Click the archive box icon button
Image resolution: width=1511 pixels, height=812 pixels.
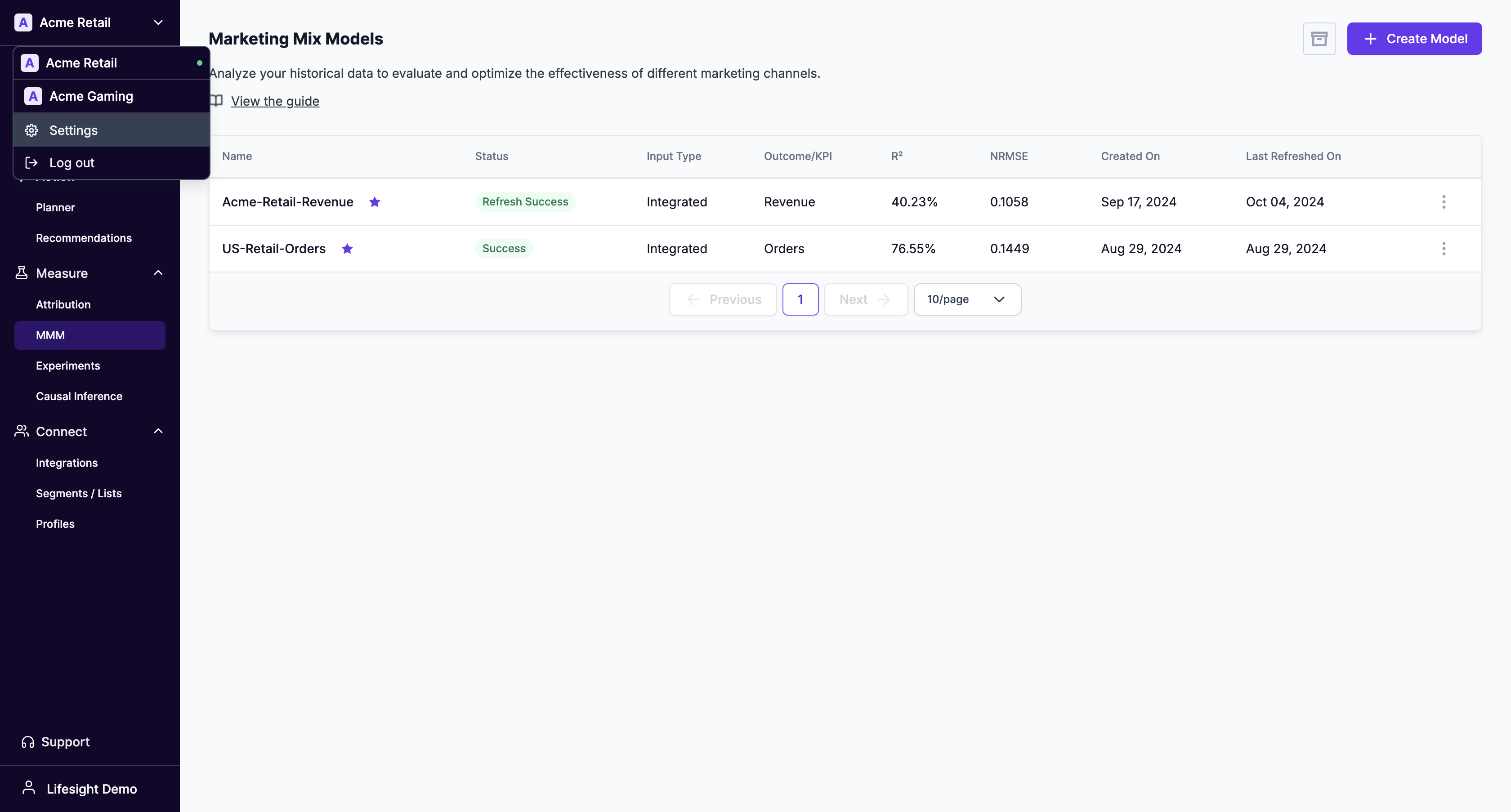tap(1319, 39)
